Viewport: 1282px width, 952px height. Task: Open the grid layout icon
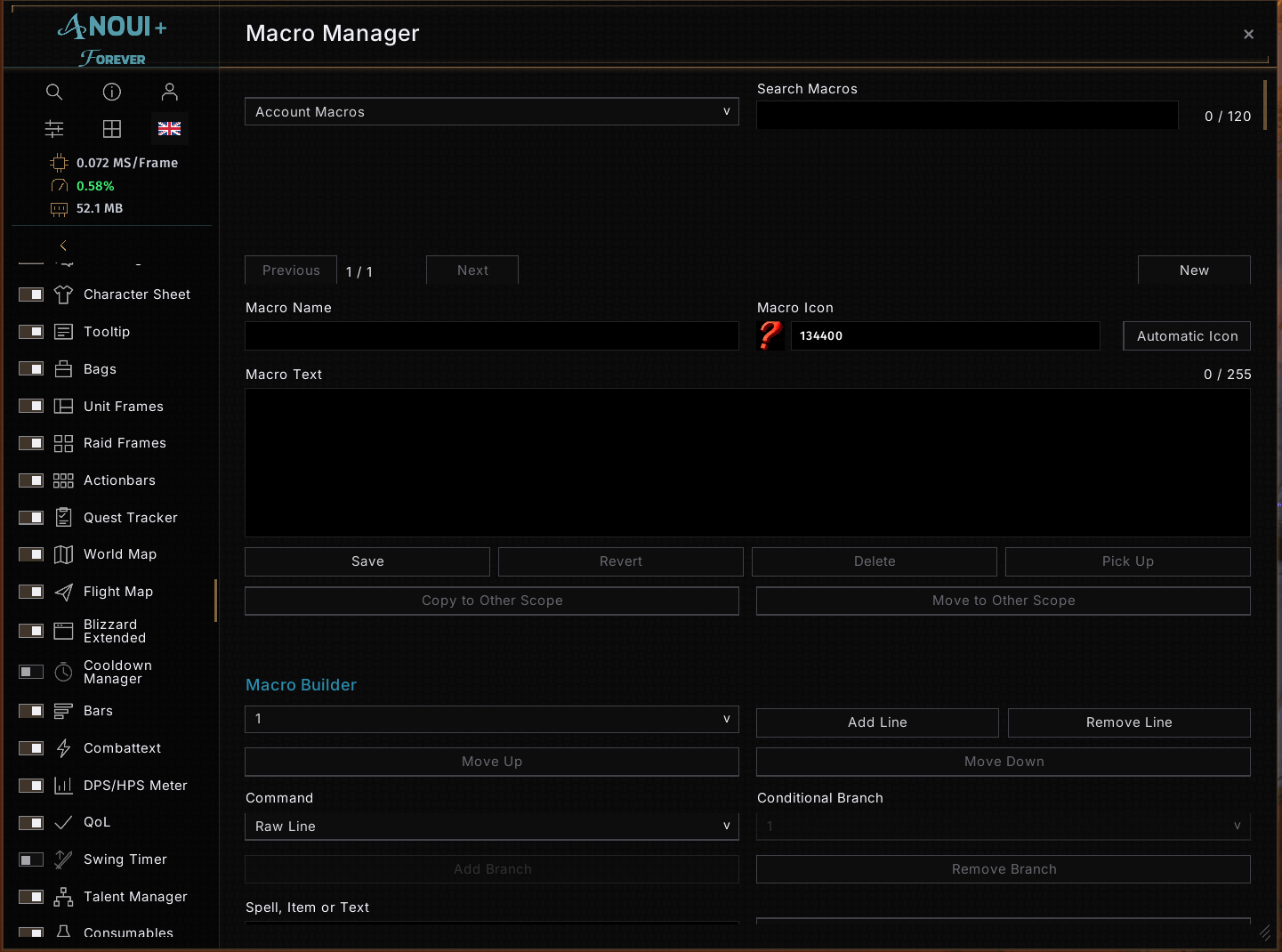click(112, 129)
